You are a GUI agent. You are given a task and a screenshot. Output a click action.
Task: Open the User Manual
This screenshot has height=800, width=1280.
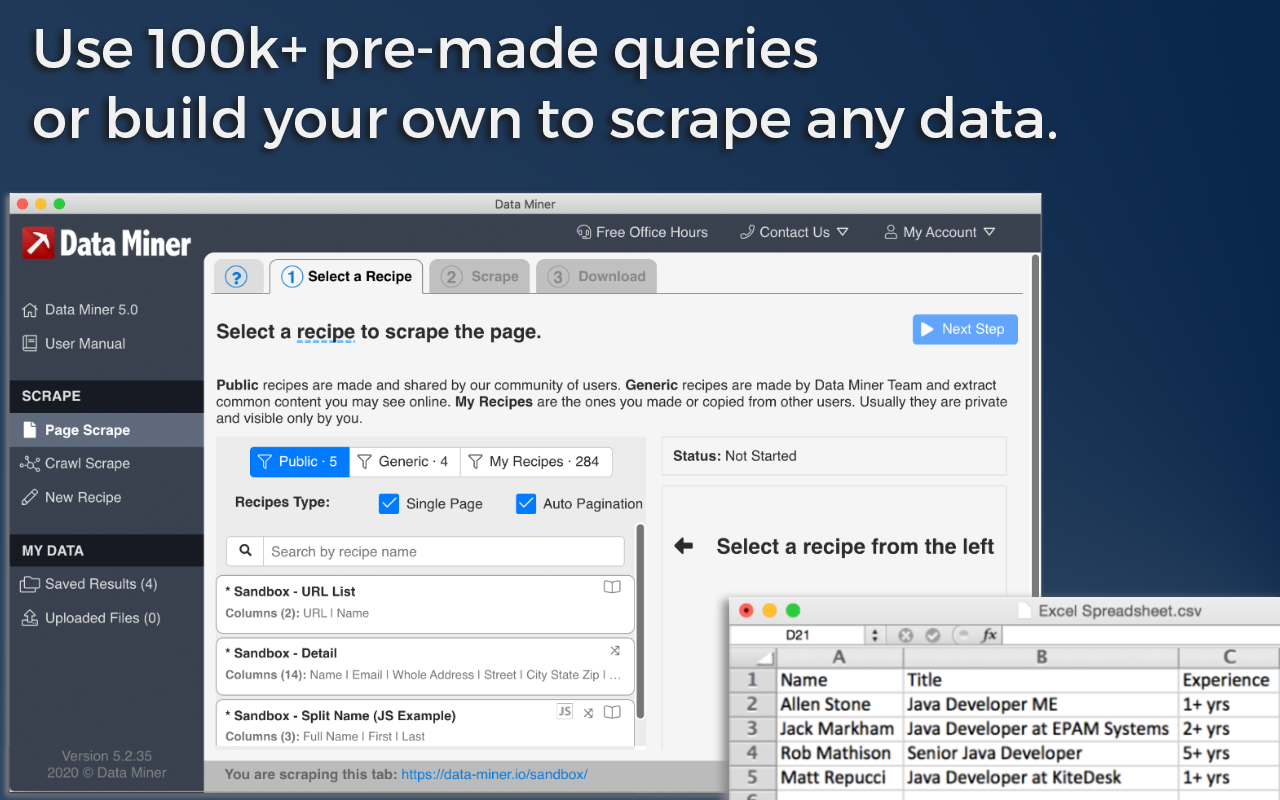pos(85,343)
